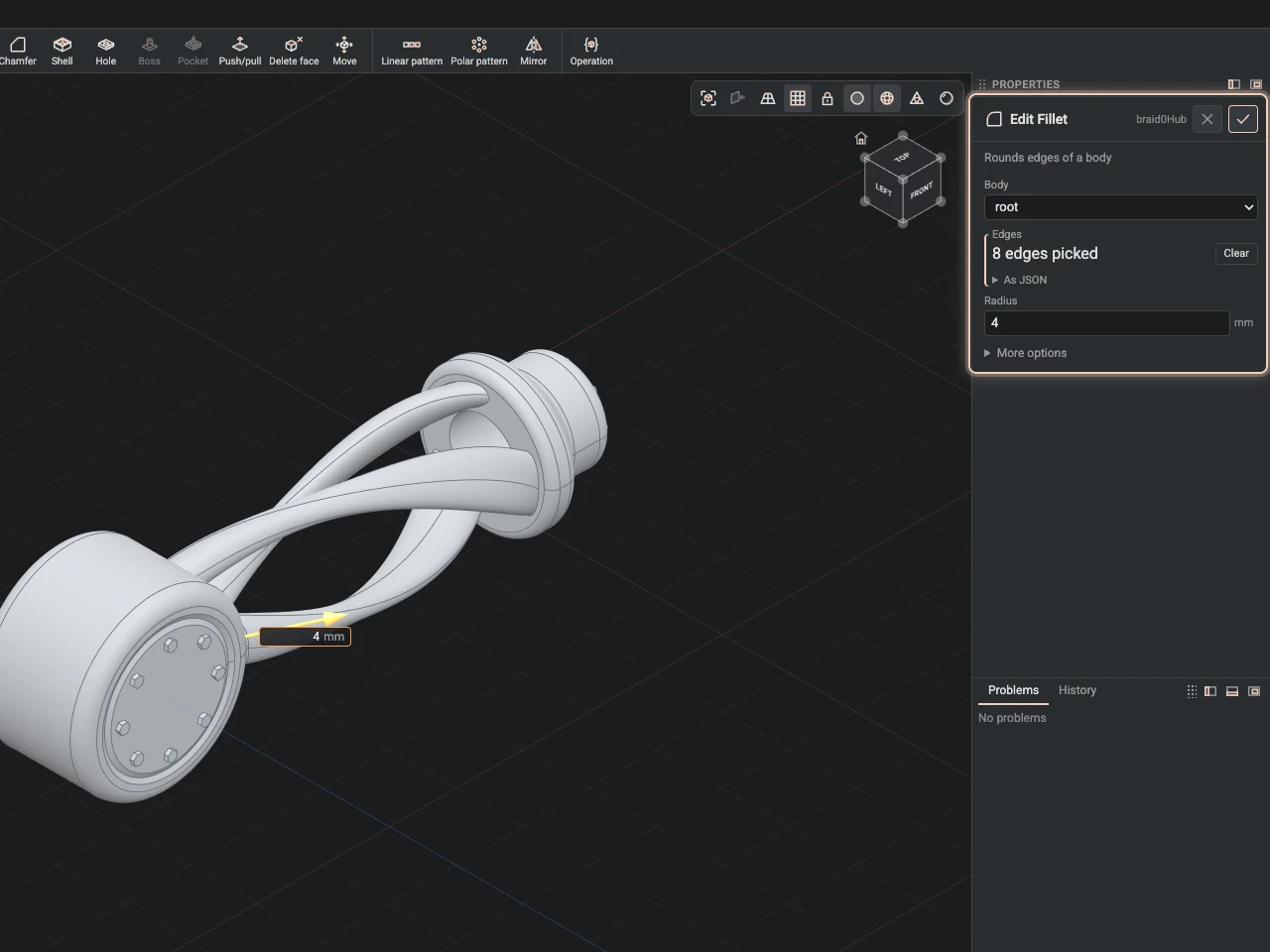
Task: Toggle the bottom dock layout button
Action: (1232, 691)
